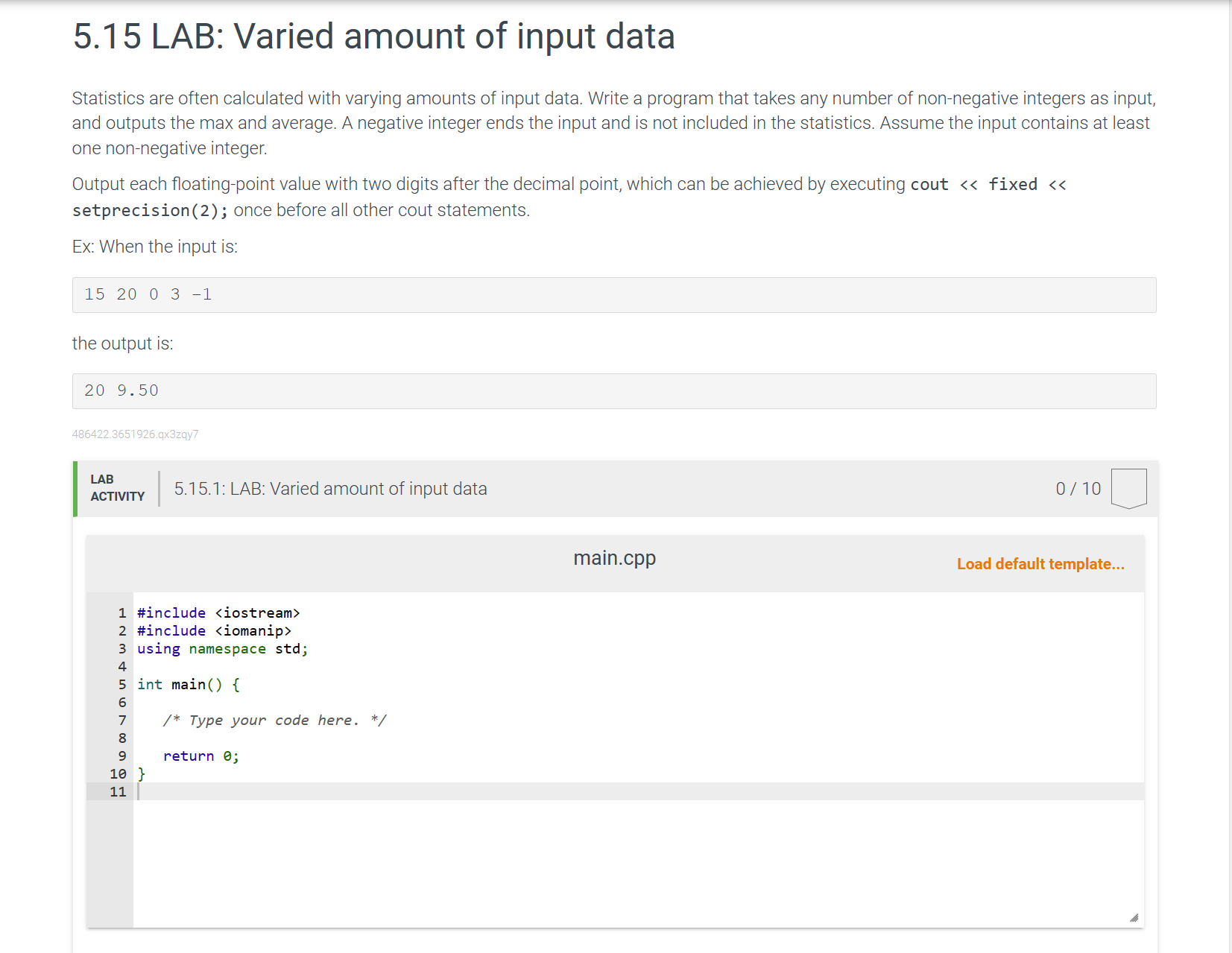1232x953 pixels.
Task: Click the "Type your code here" comment
Action: (274, 720)
